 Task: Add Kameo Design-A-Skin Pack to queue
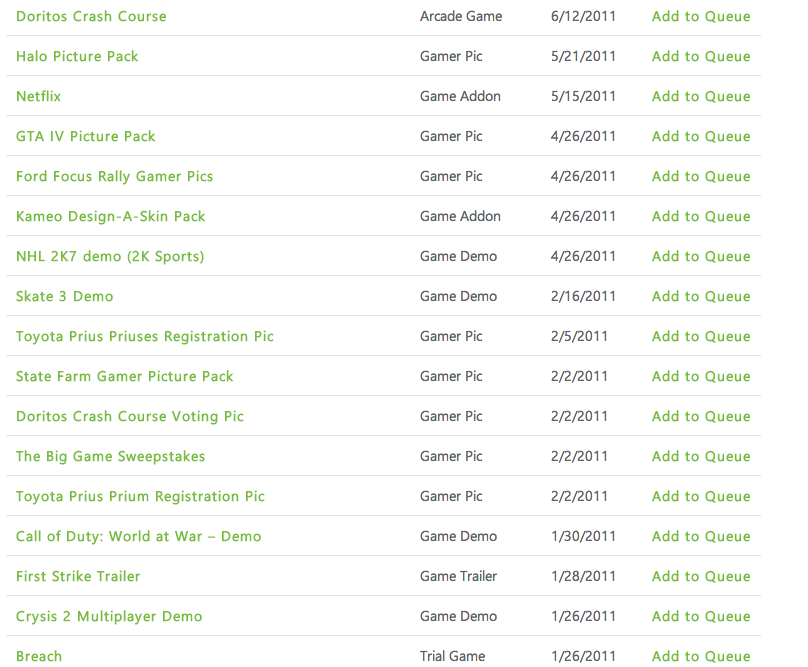(701, 216)
